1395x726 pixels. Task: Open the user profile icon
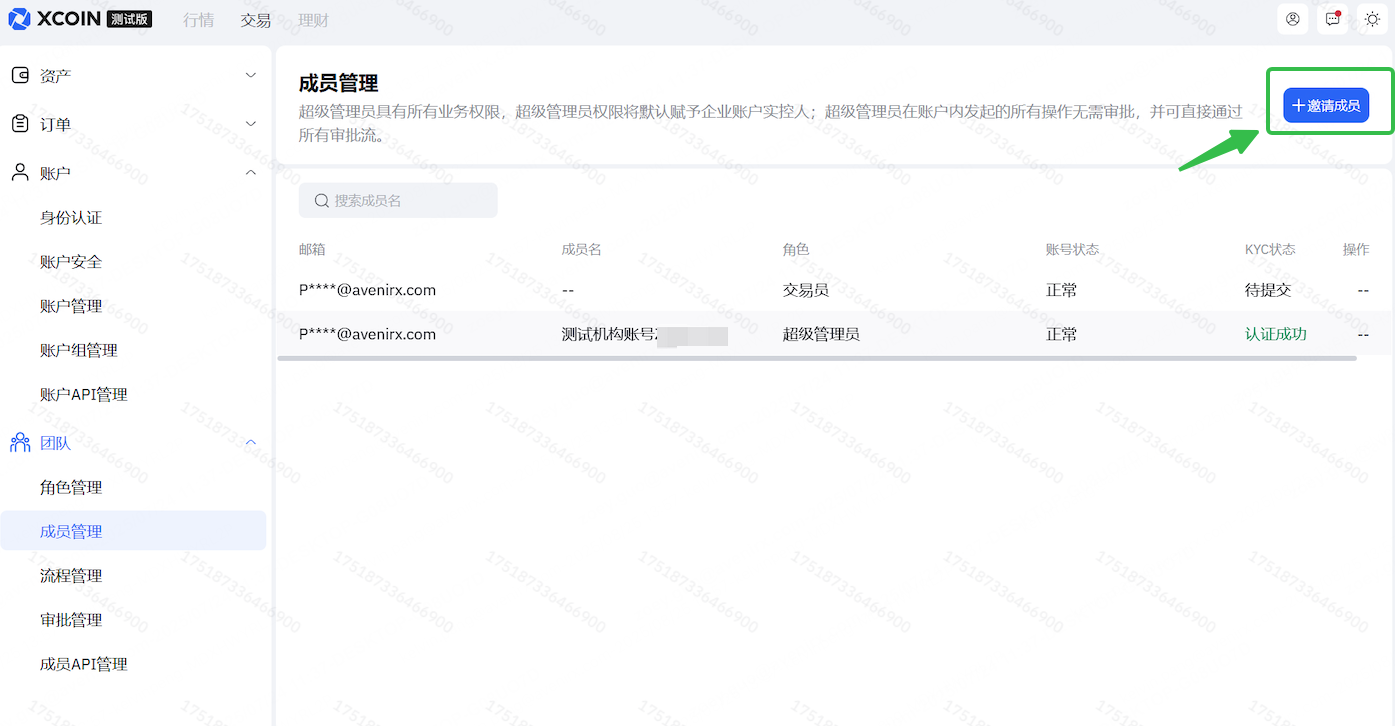1293,19
